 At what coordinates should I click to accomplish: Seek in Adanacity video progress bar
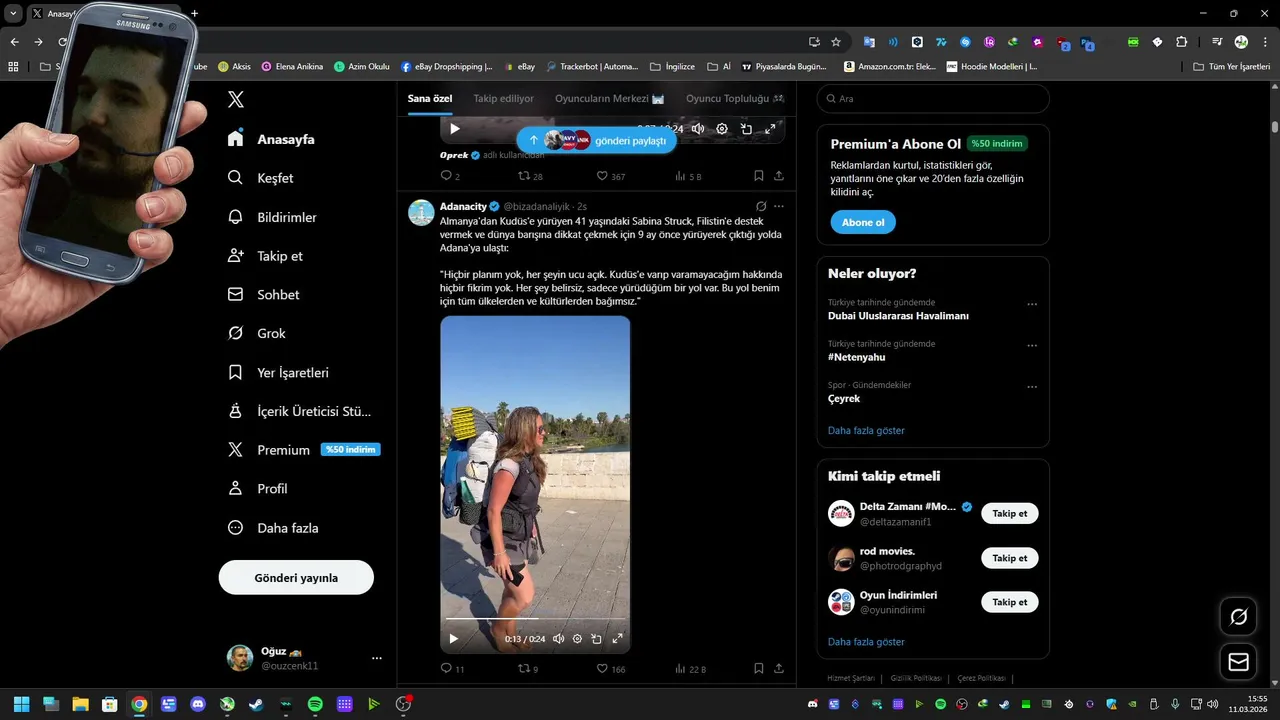(x=535, y=619)
